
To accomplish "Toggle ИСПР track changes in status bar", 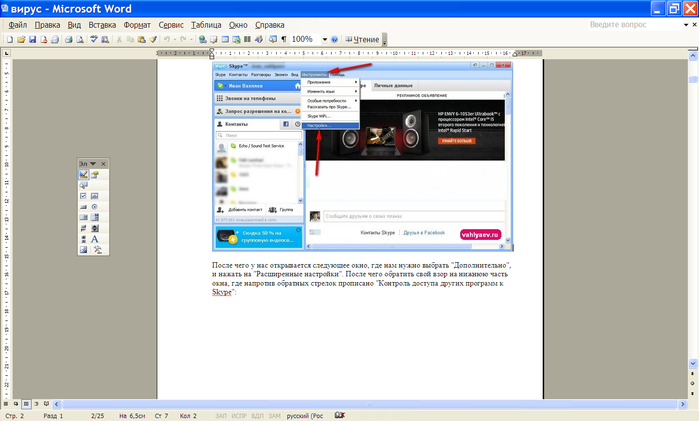I will point(239,416).
